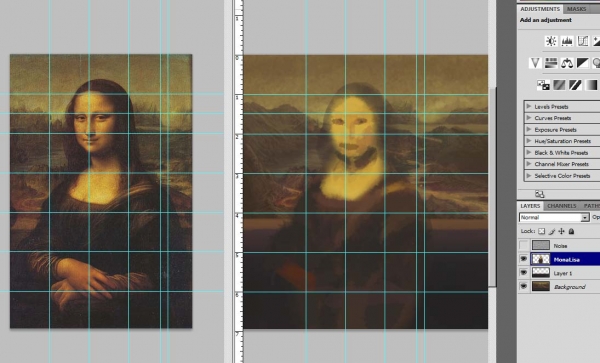This screenshot has height=363, width=600.
Task: Add a Black & White adjustment
Action: coord(583,63)
